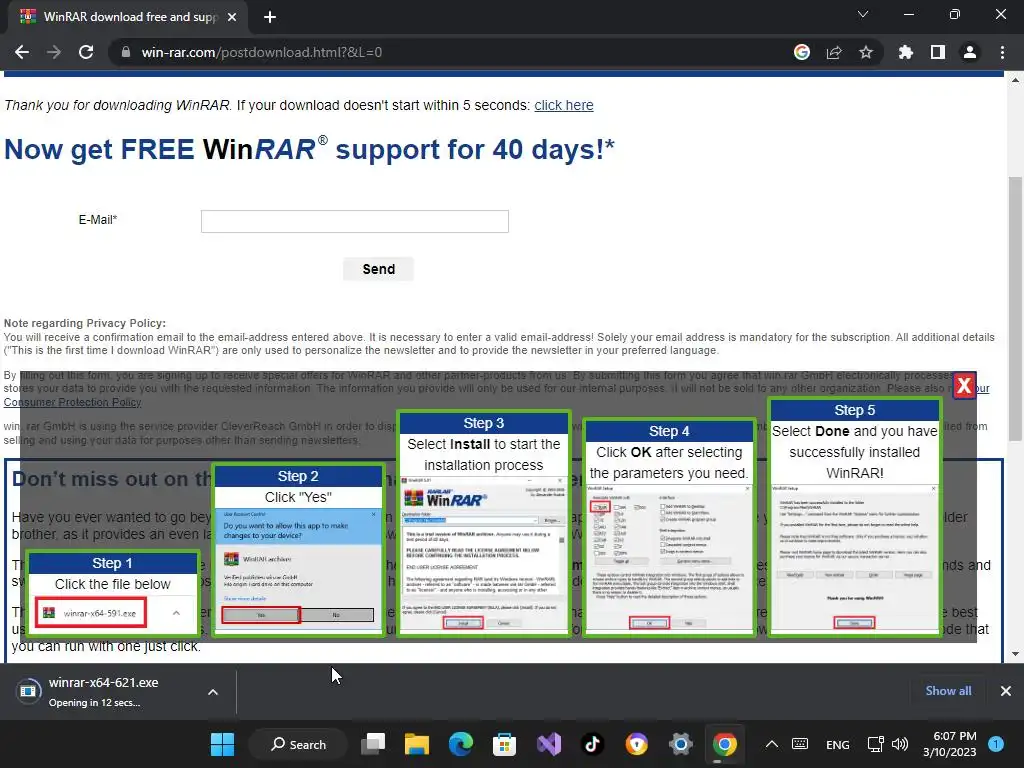The width and height of the screenshot is (1024, 768).
Task: Open the Consumer Protection Policy link
Action: 72,402
